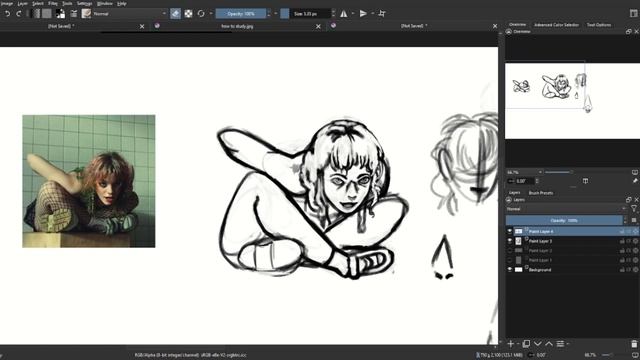Screen dimensions: 640x360
Task: Open the Tools menu
Action: click(x=67, y=3)
